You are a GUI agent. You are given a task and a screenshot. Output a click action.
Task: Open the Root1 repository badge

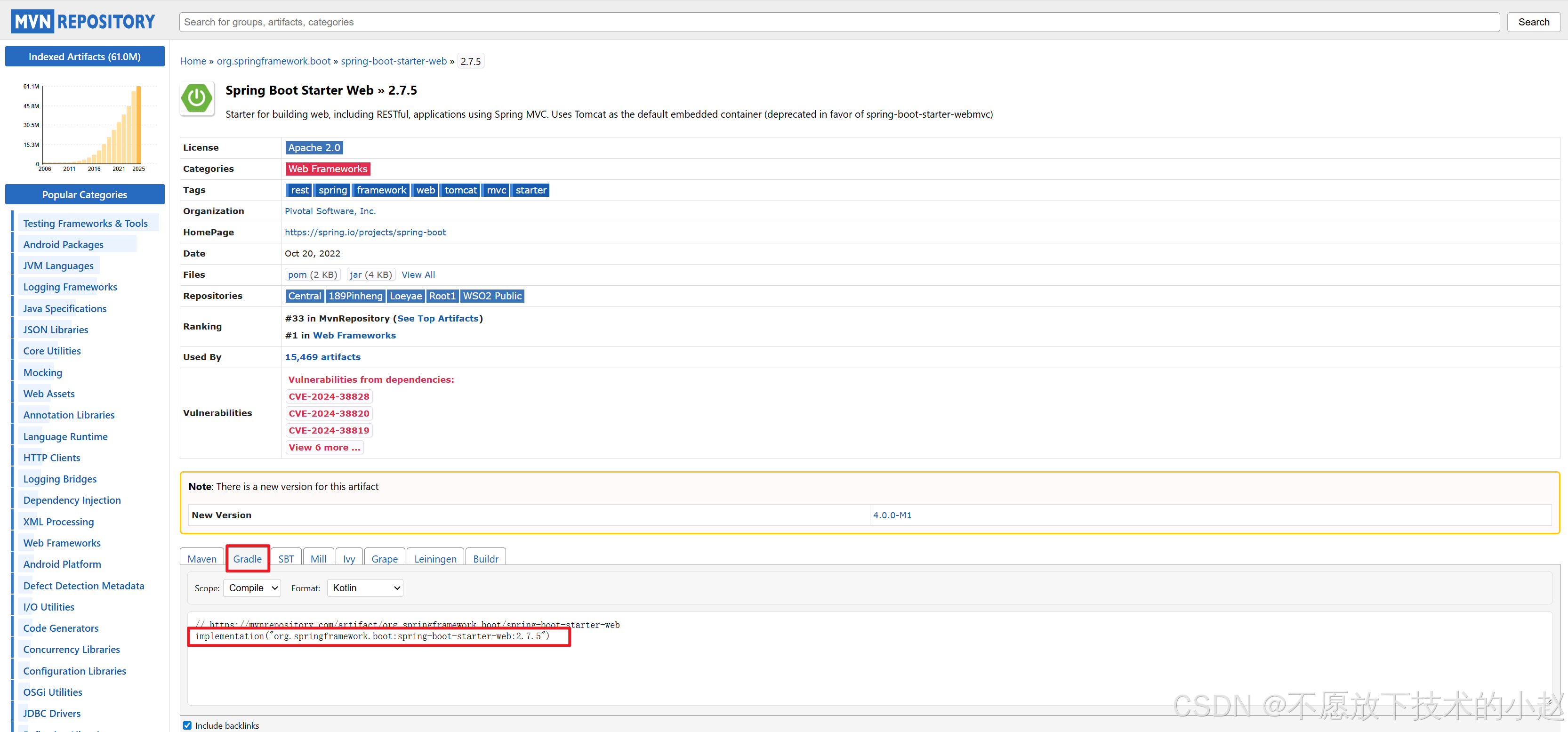(x=442, y=296)
